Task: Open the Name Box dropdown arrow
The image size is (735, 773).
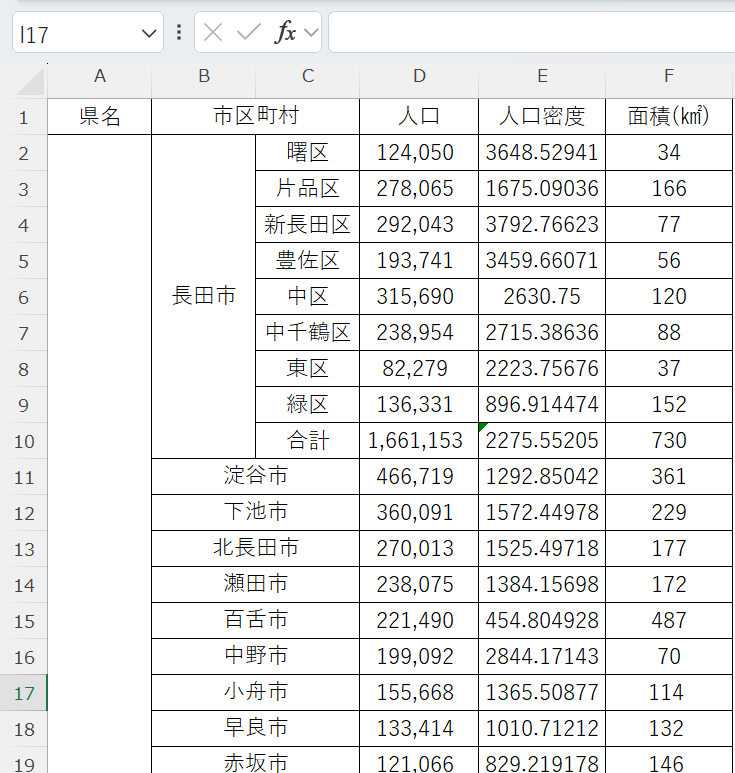Action: [149, 34]
